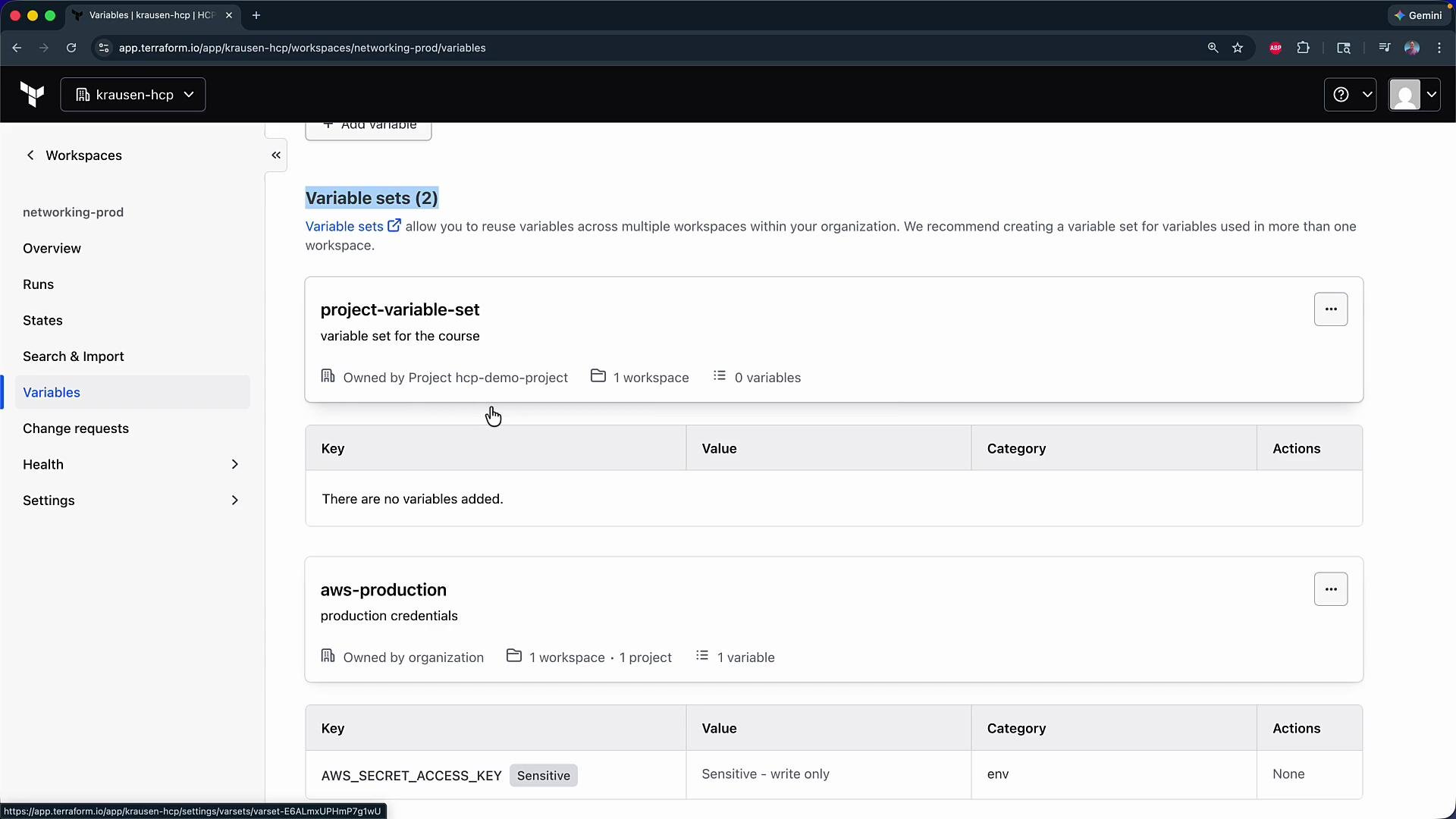The width and height of the screenshot is (1456, 819).
Task: Click the media control icon in toolbar
Action: pyautogui.click(x=1384, y=48)
